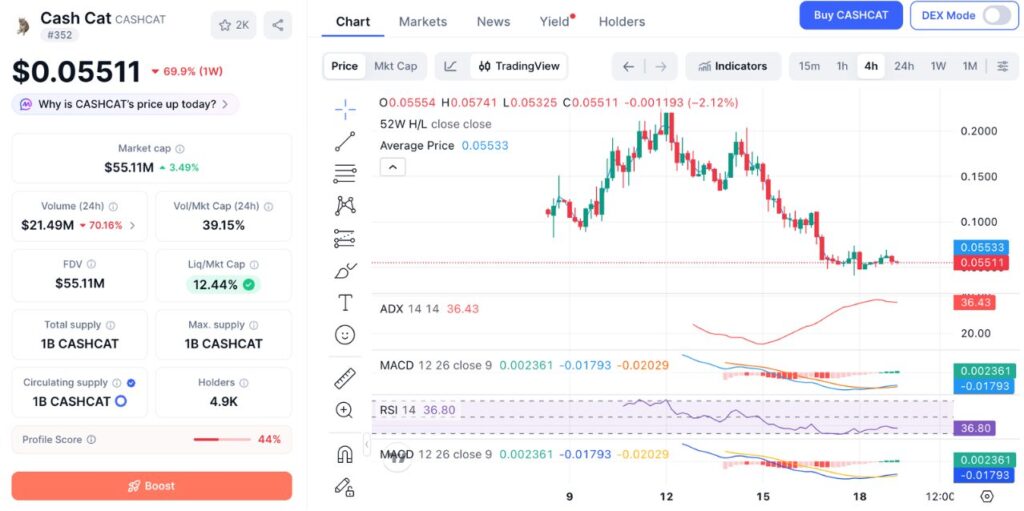Click the #352 rank badge
Viewport: 1024px width, 511px height.
point(59,35)
